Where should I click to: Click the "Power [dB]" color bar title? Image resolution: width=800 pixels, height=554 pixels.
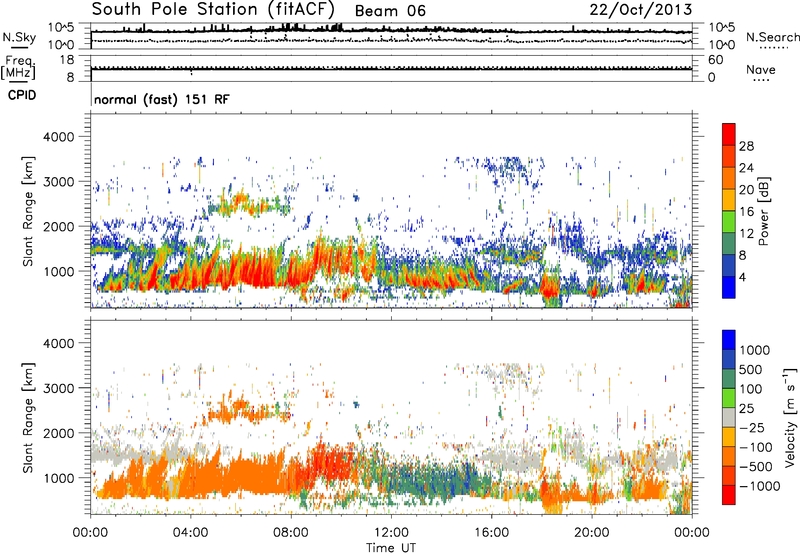tap(763, 211)
